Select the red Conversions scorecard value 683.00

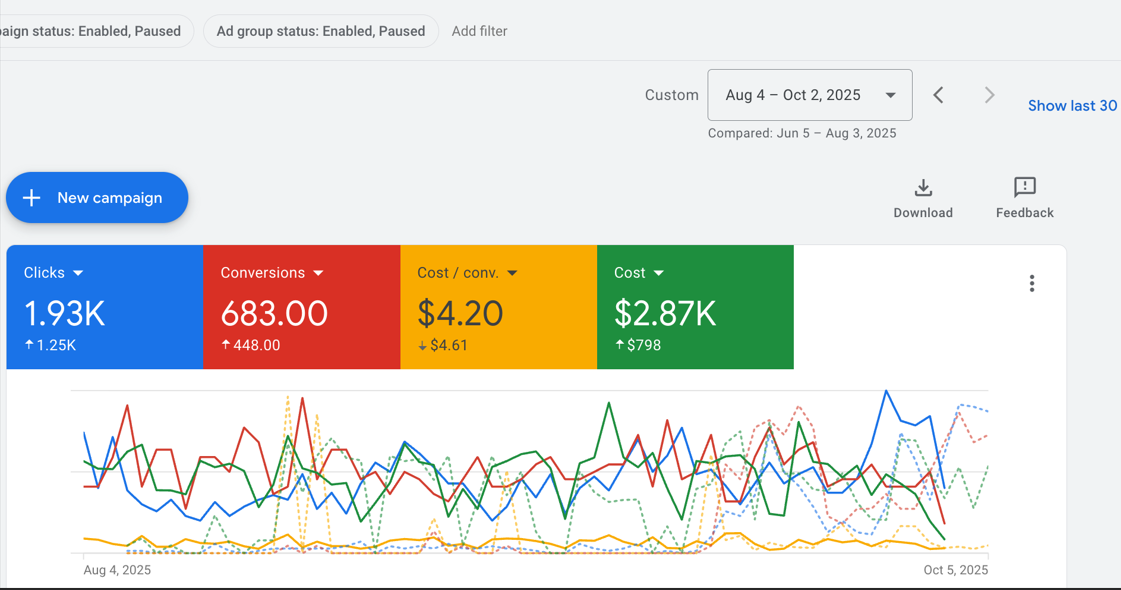tap(274, 314)
